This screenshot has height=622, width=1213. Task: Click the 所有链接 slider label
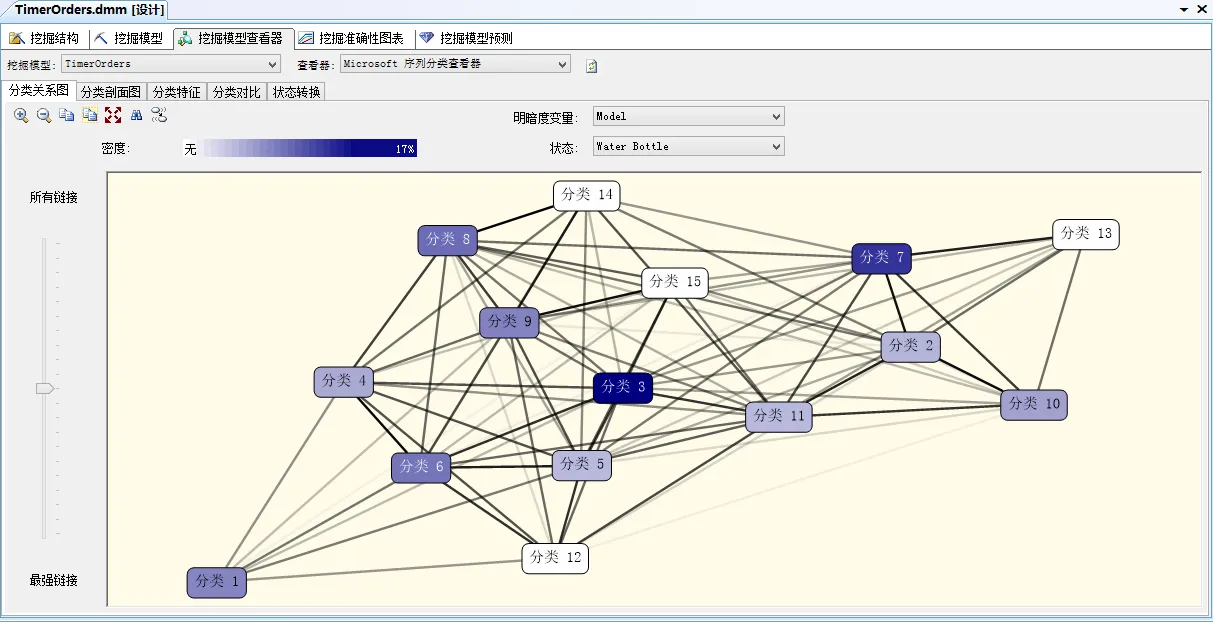pos(53,198)
